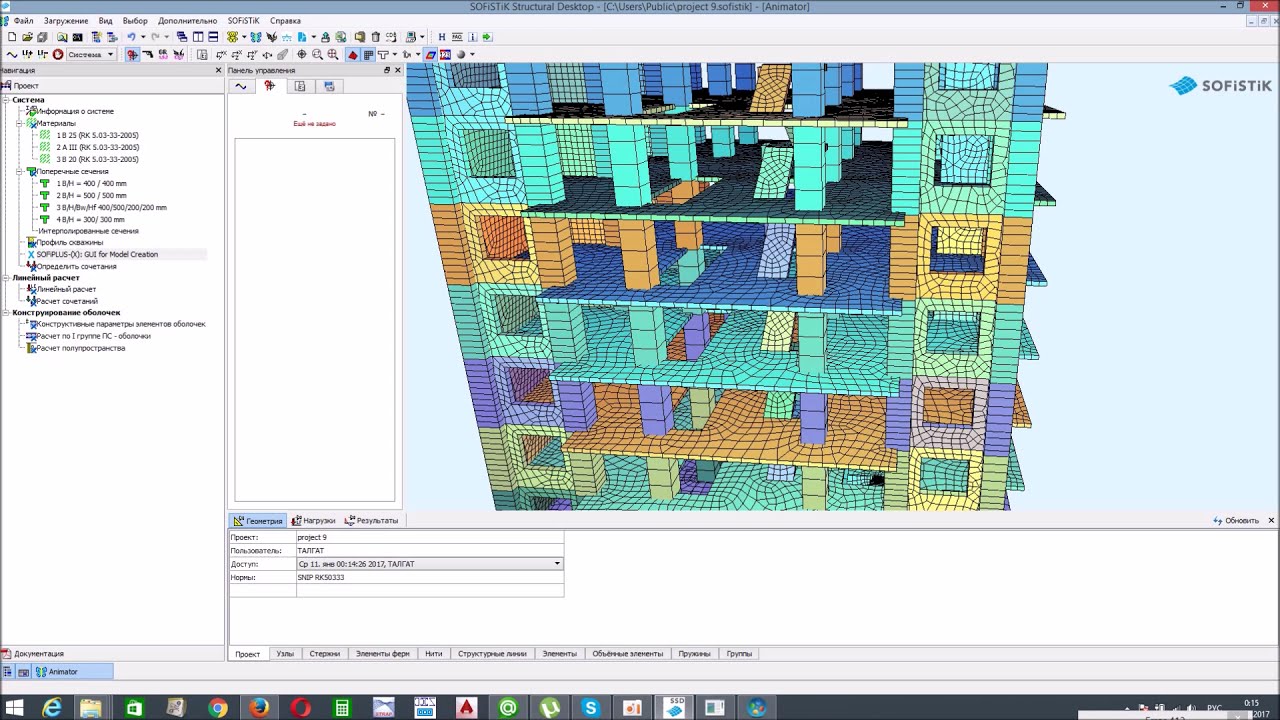Click the tile windows horizontally icon

(213, 37)
